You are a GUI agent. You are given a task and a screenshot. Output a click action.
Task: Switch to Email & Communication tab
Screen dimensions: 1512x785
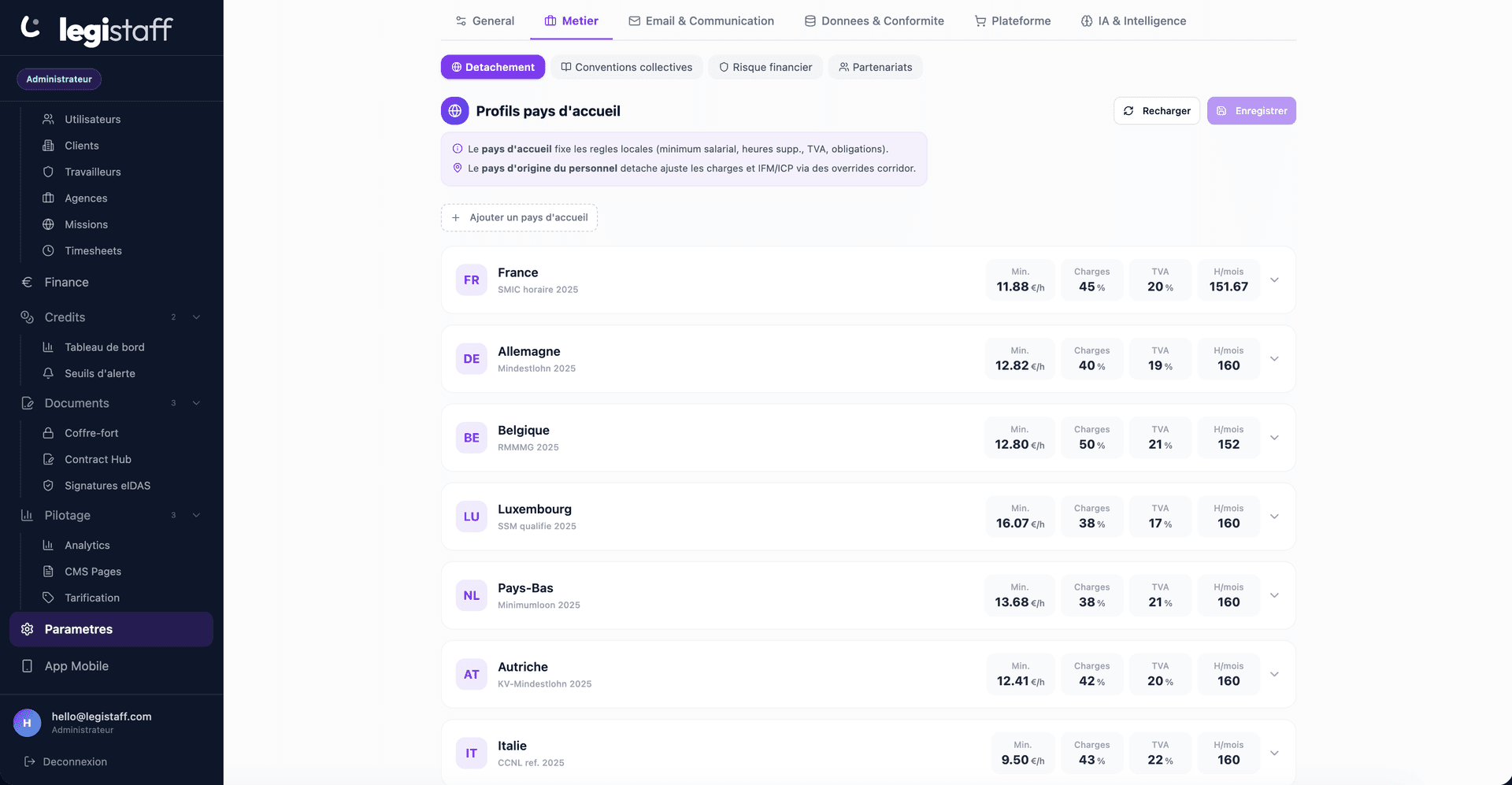(701, 21)
